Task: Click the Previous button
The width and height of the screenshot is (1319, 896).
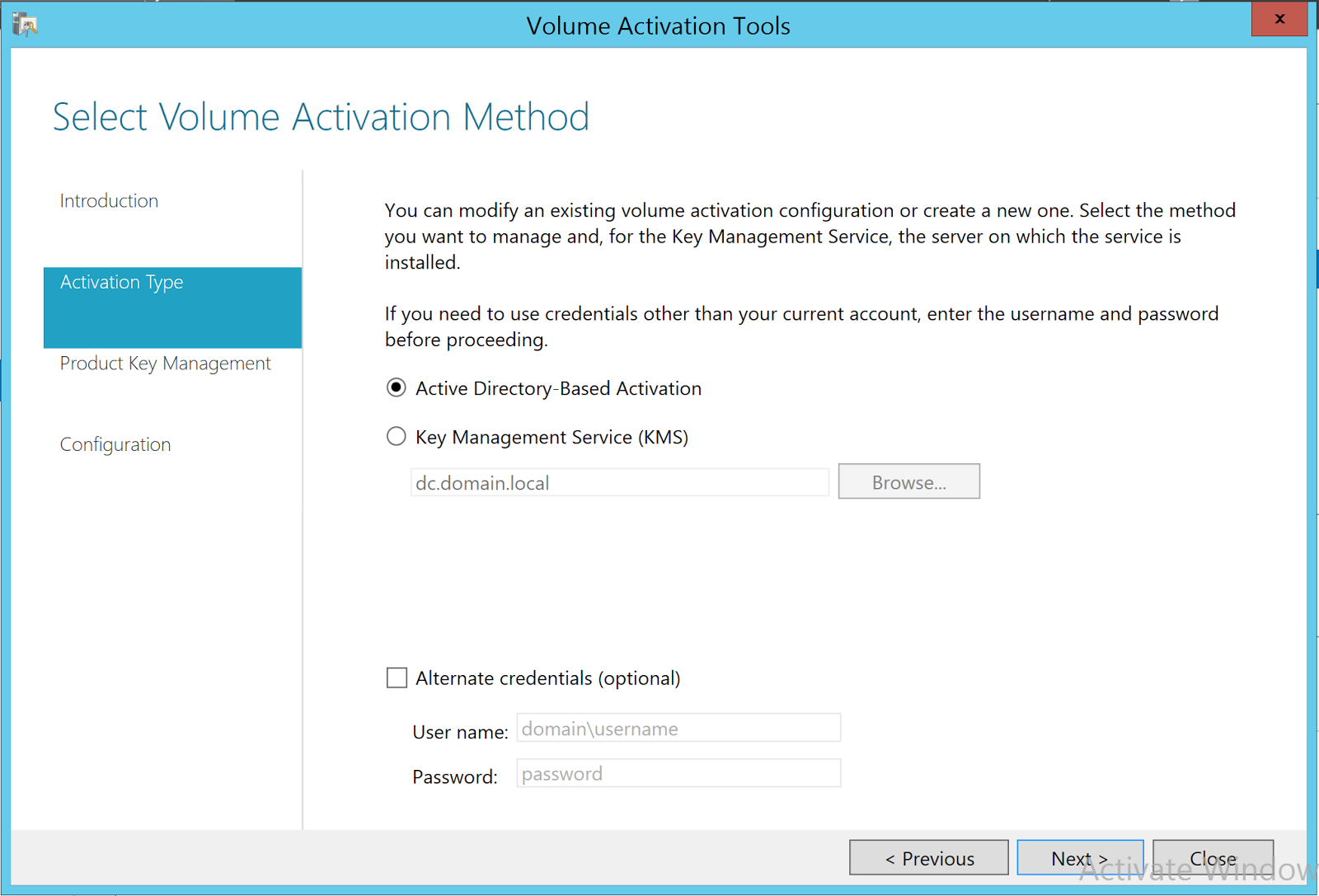Action: 928,857
